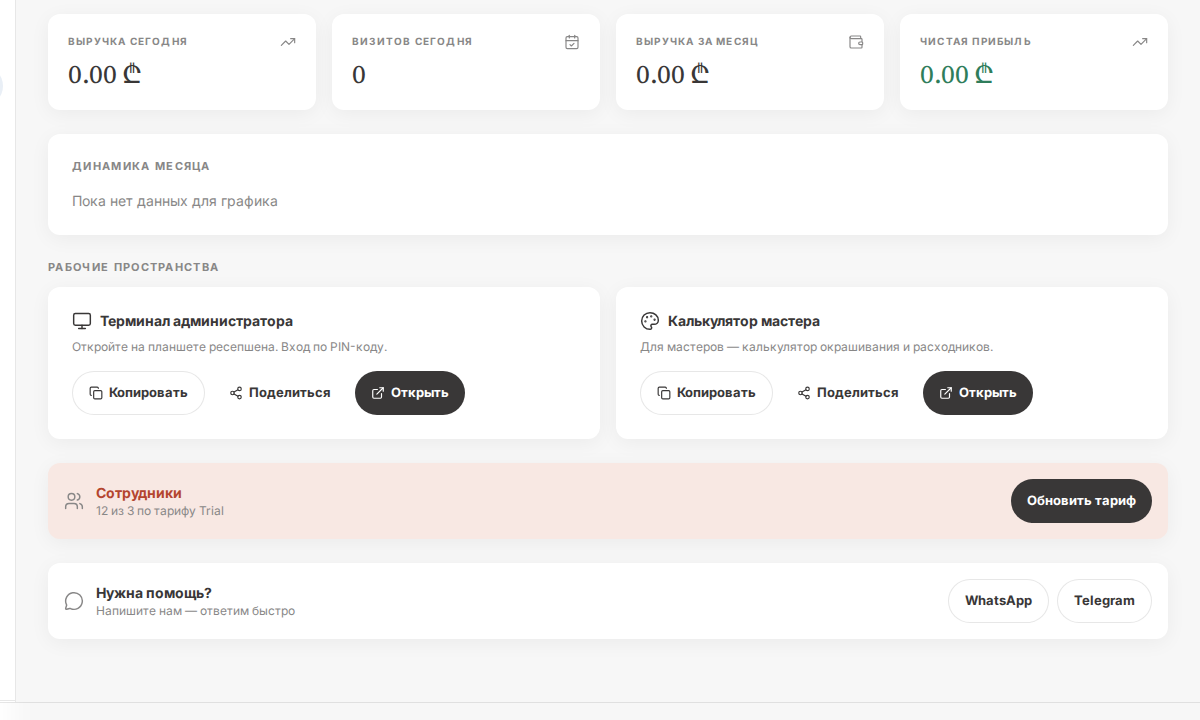Click the Калькулятор мастера title
1200x720 pixels.
744,321
